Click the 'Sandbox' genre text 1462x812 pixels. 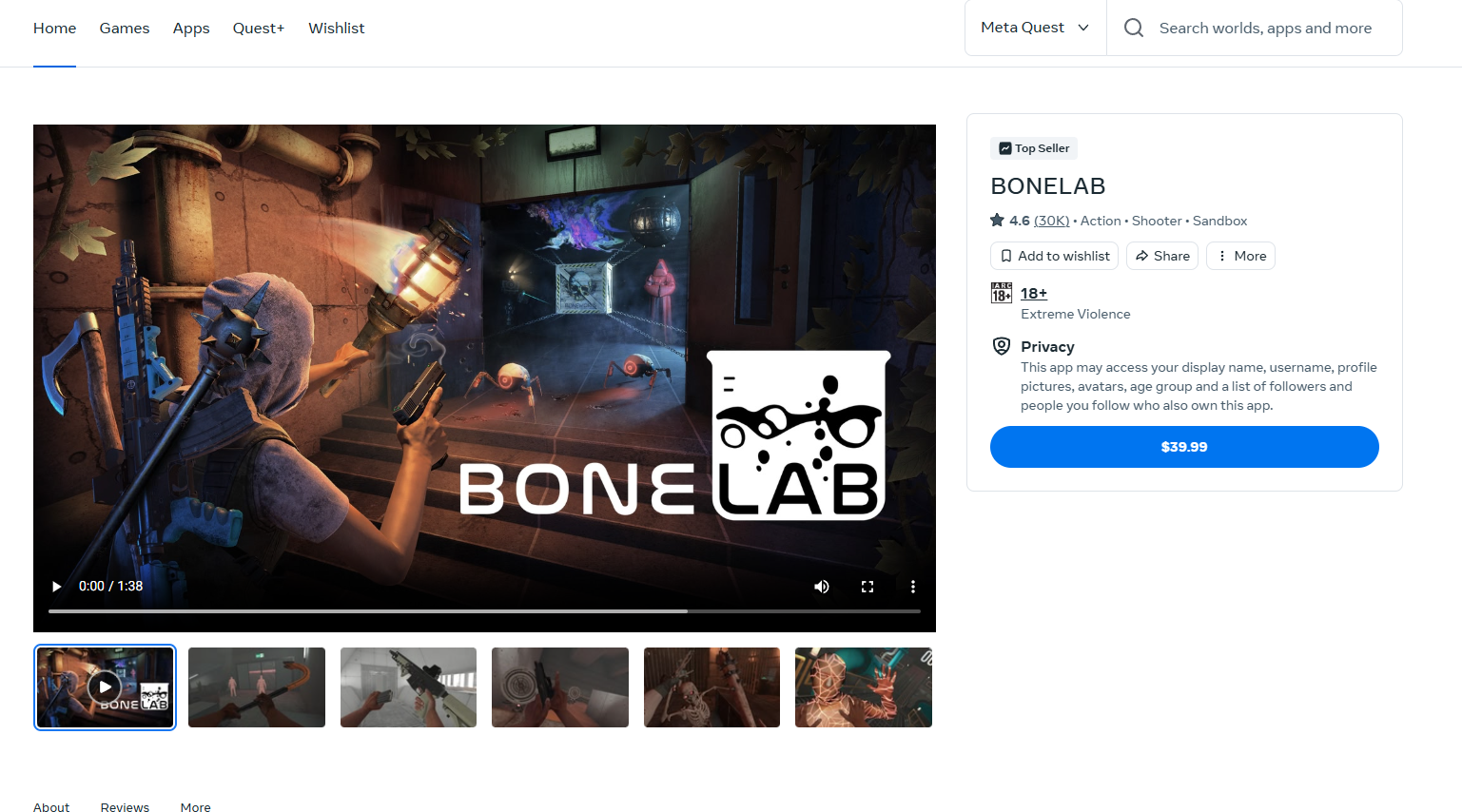pos(1220,221)
